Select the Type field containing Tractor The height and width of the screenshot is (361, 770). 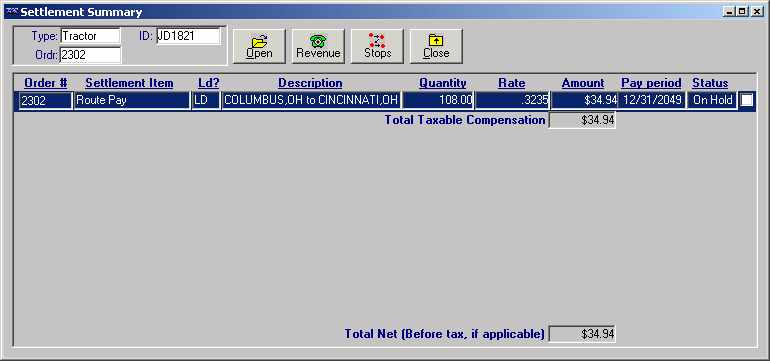tap(90, 36)
